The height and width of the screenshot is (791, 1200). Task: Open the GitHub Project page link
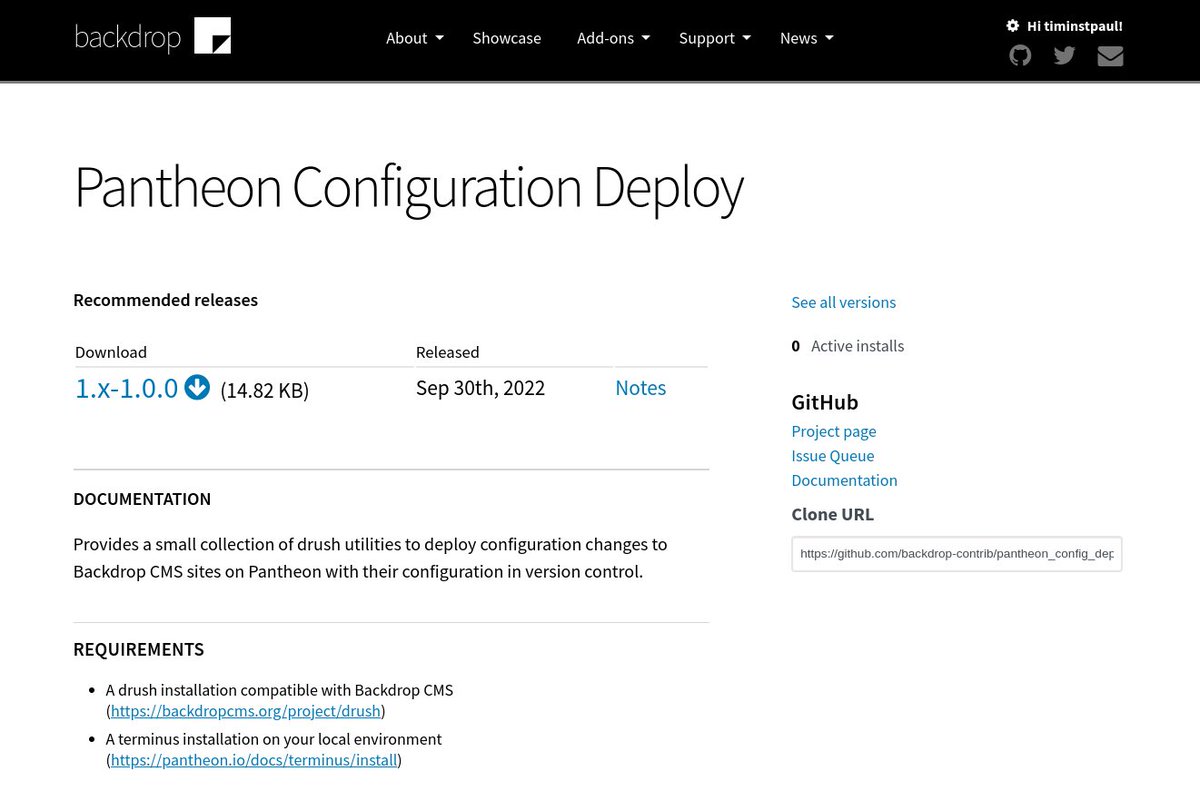834,431
